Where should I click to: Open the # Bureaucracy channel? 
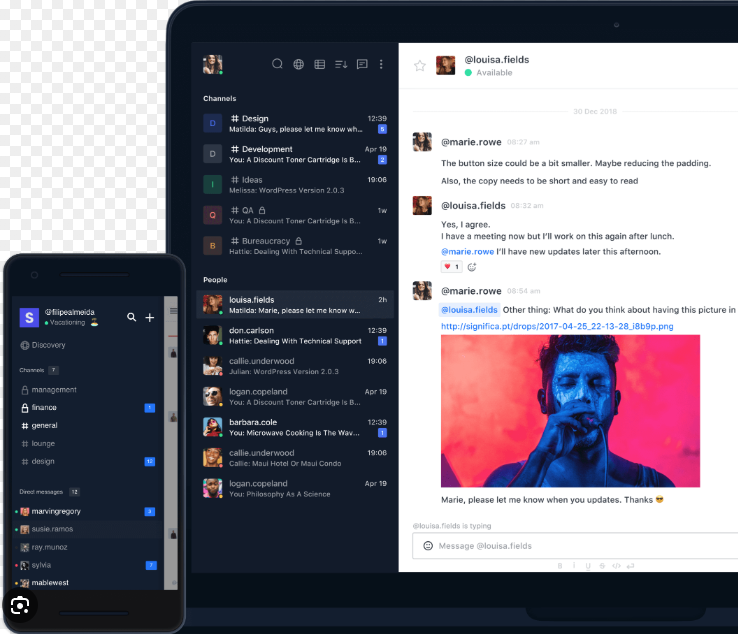(x=295, y=246)
